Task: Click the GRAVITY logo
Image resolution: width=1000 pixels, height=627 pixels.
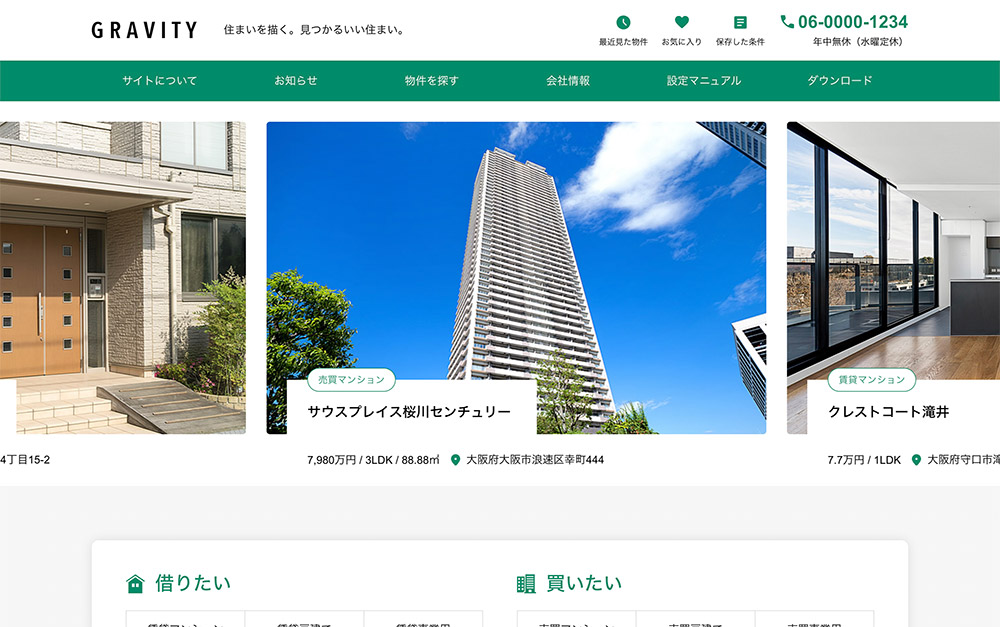Action: point(145,30)
